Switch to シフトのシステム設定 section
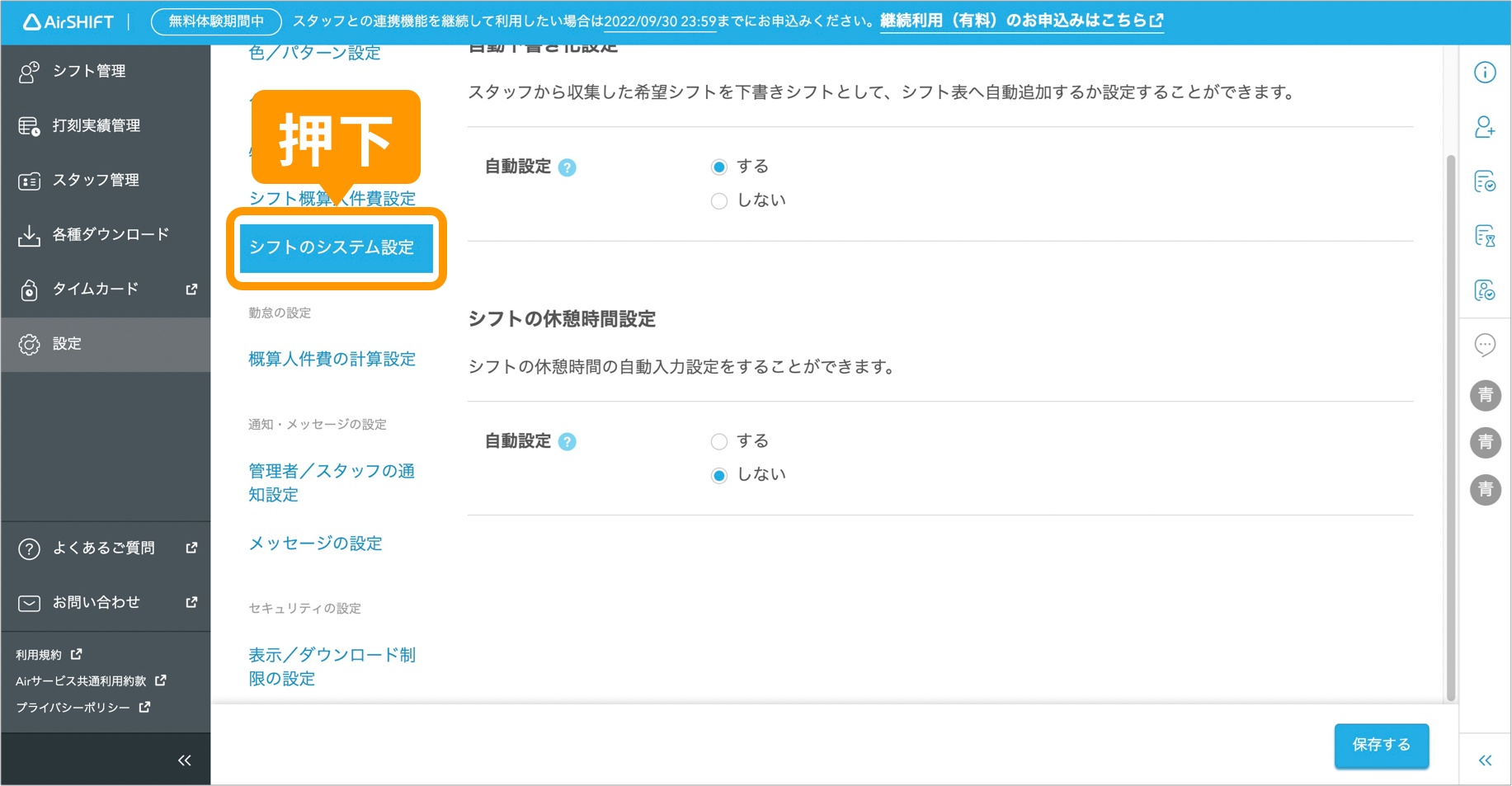The width and height of the screenshot is (1512, 786). tap(334, 248)
